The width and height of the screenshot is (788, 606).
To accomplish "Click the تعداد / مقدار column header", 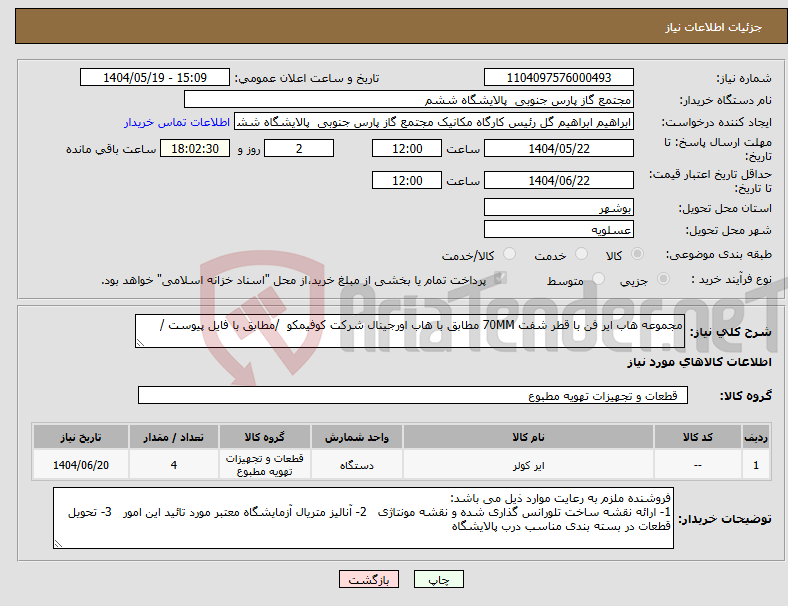I will point(173,437).
